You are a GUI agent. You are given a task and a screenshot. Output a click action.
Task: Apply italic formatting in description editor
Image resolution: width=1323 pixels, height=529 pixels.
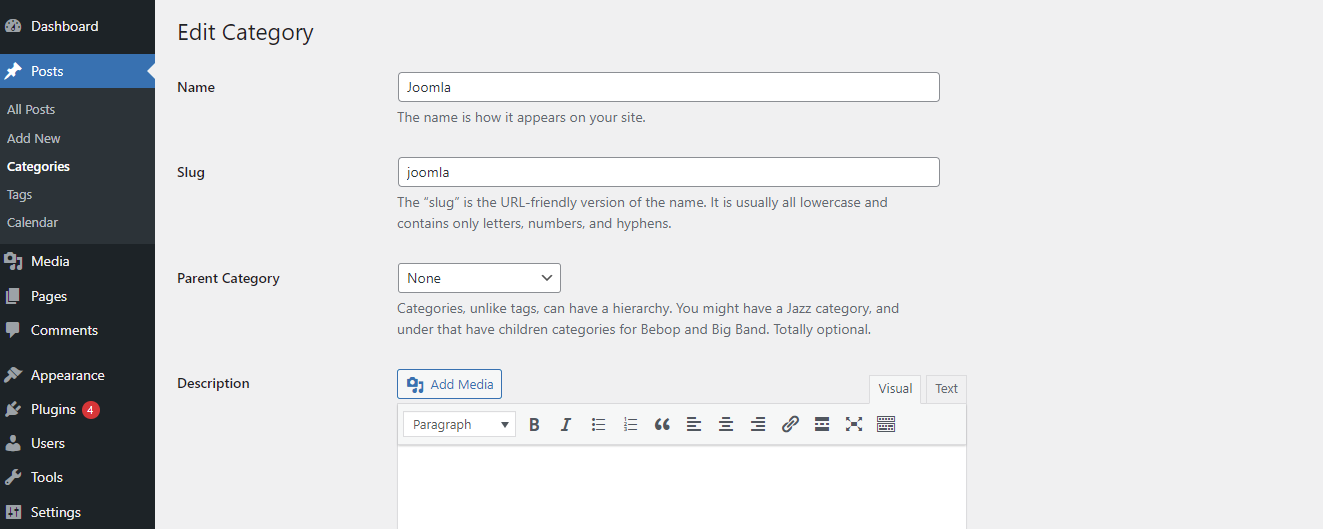click(566, 424)
